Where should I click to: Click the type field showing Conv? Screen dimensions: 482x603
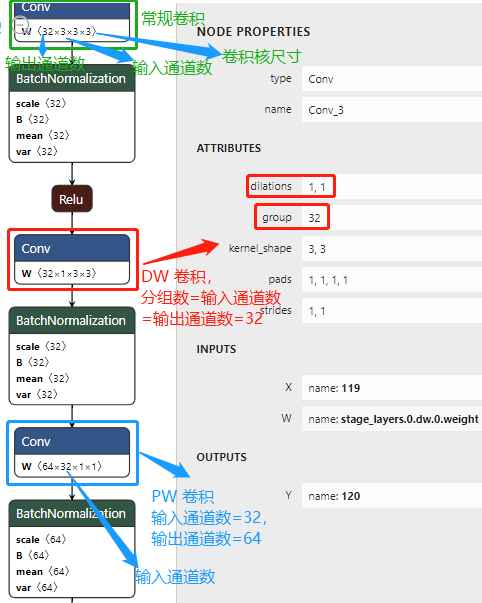click(x=392, y=79)
